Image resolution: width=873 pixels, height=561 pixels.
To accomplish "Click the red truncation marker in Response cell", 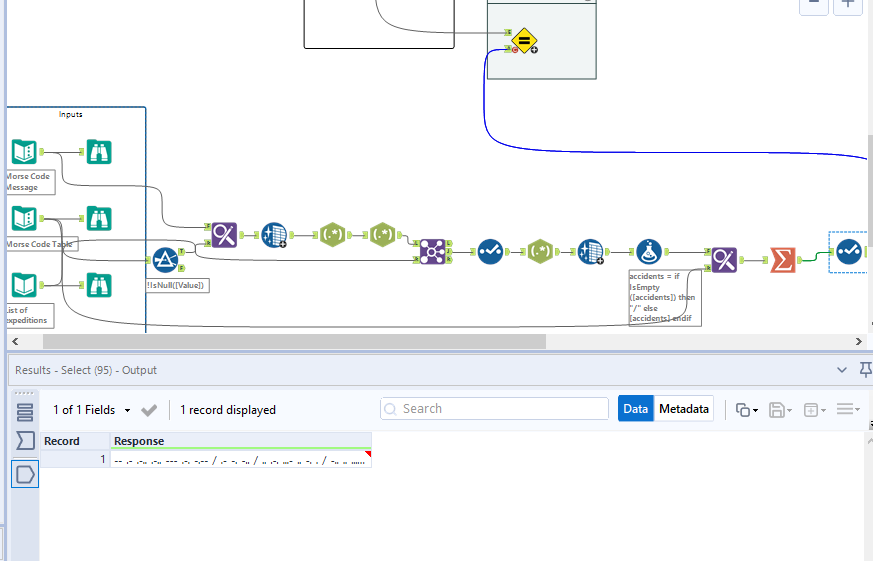I will 368,454.
